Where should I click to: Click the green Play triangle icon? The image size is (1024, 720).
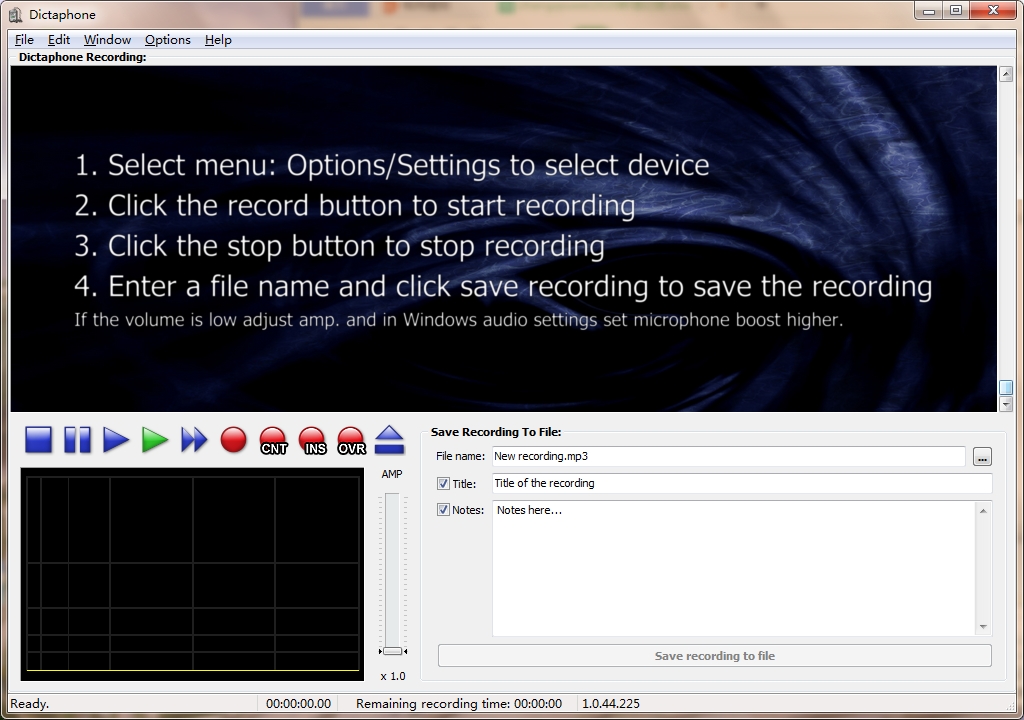[154, 440]
